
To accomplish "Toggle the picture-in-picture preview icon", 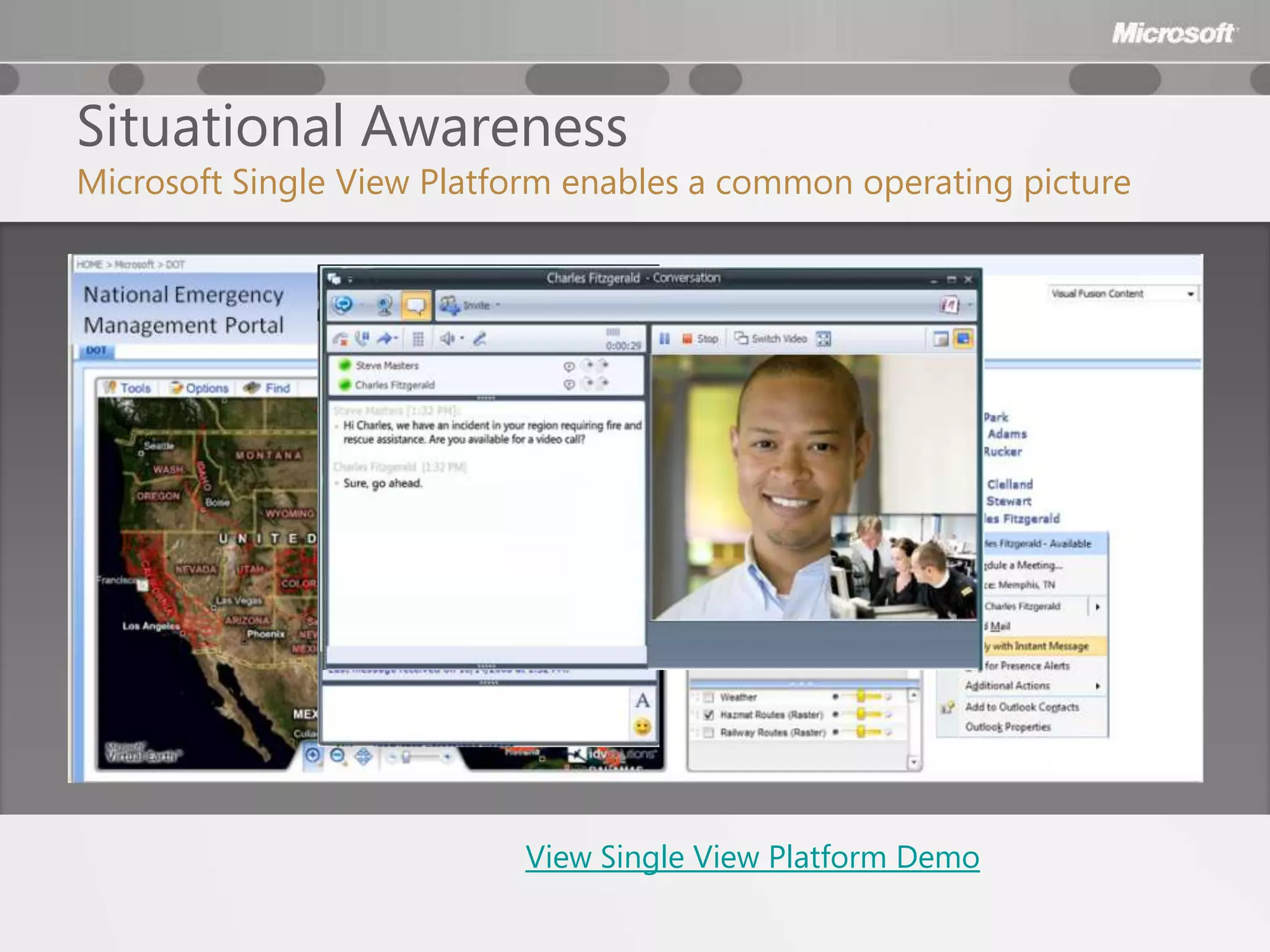I will (963, 338).
